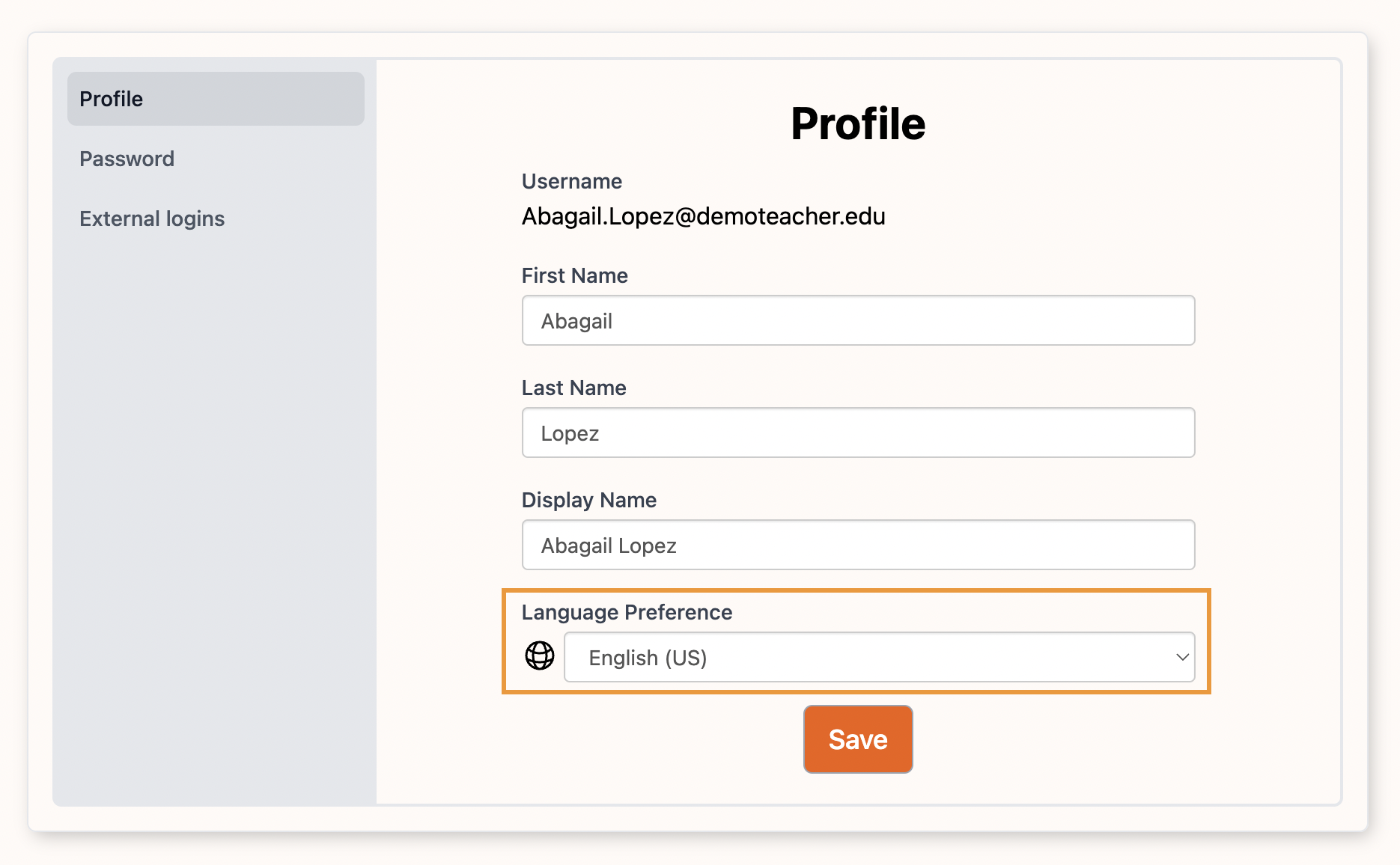
Task: Click the globe icon beside the language selector
Action: pos(539,656)
